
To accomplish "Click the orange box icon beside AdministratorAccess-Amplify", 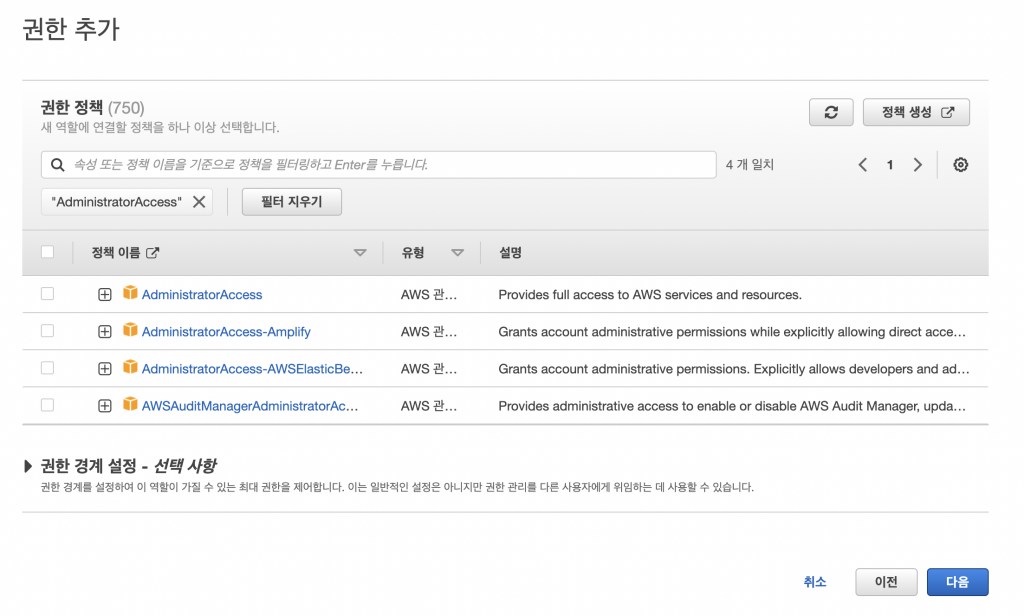I will coord(129,331).
